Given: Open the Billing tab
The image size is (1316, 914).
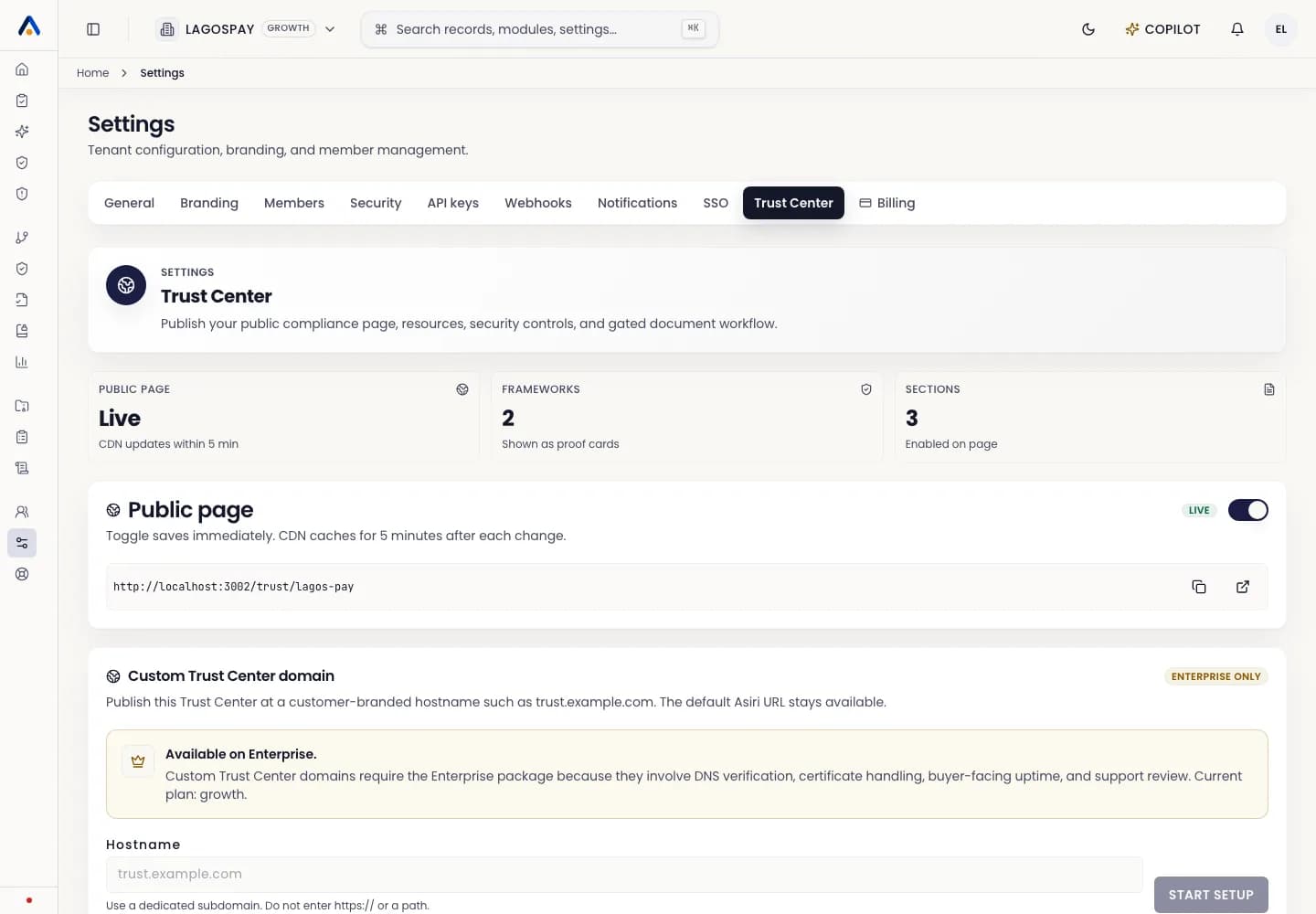Looking at the screenshot, I should [x=887, y=203].
